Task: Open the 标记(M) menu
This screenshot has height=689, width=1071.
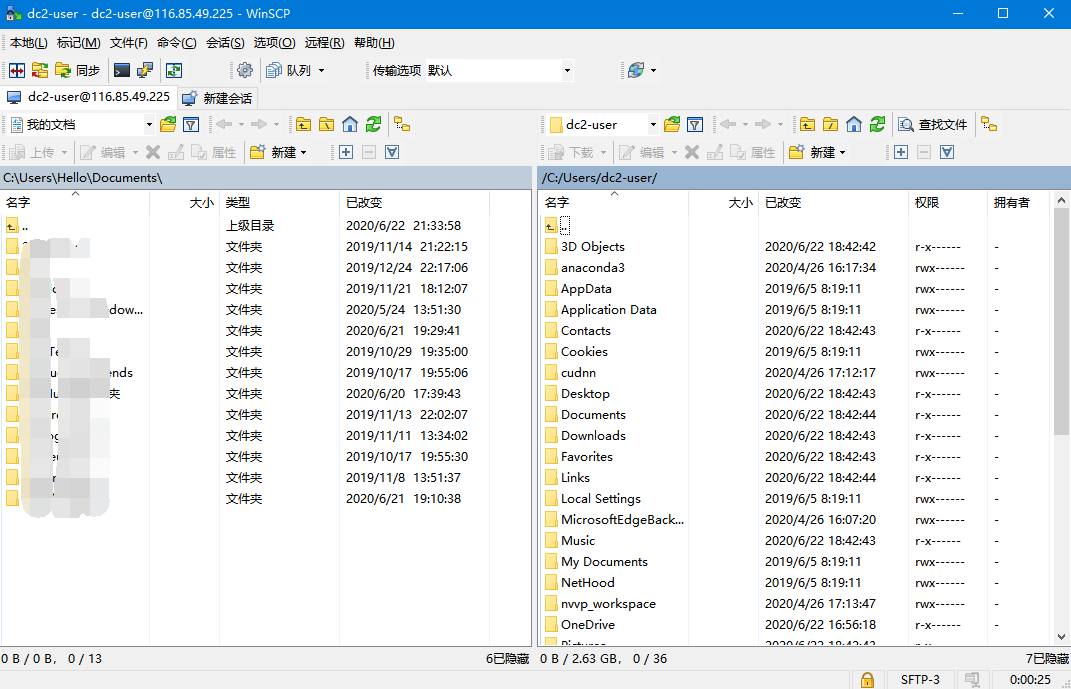Action: click(79, 43)
